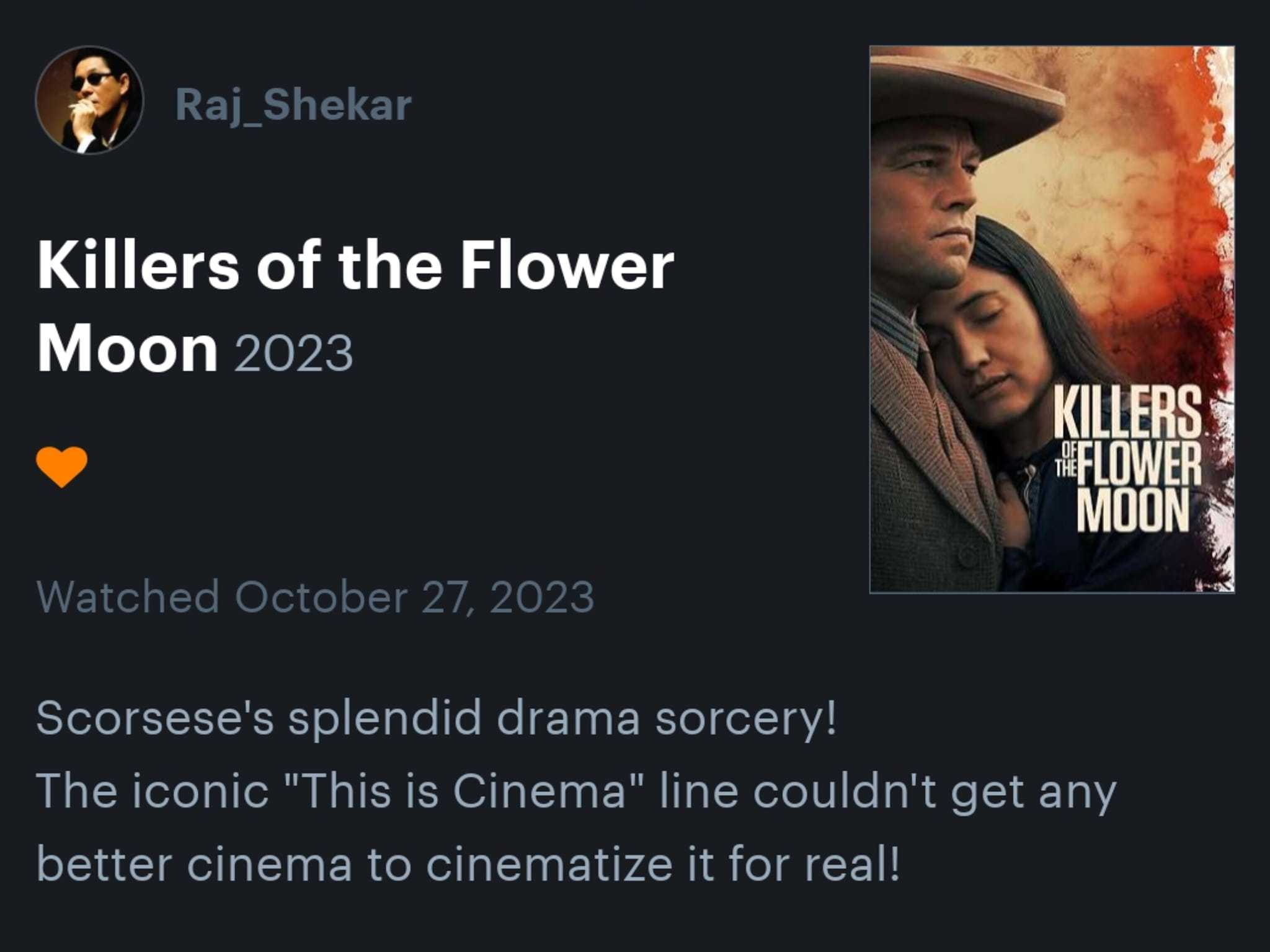1270x952 pixels.
Task: Click the orange heart like icon
Action: pos(61,466)
